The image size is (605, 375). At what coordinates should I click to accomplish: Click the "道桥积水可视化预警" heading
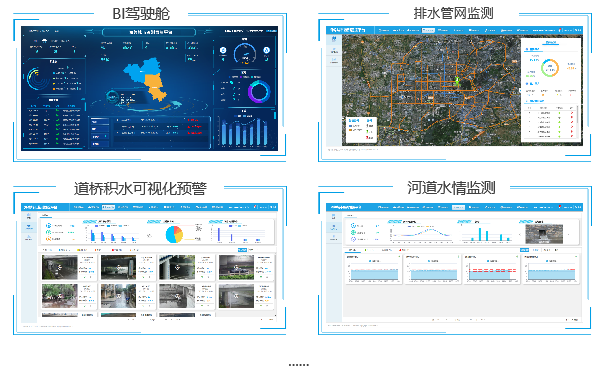point(140,189)
